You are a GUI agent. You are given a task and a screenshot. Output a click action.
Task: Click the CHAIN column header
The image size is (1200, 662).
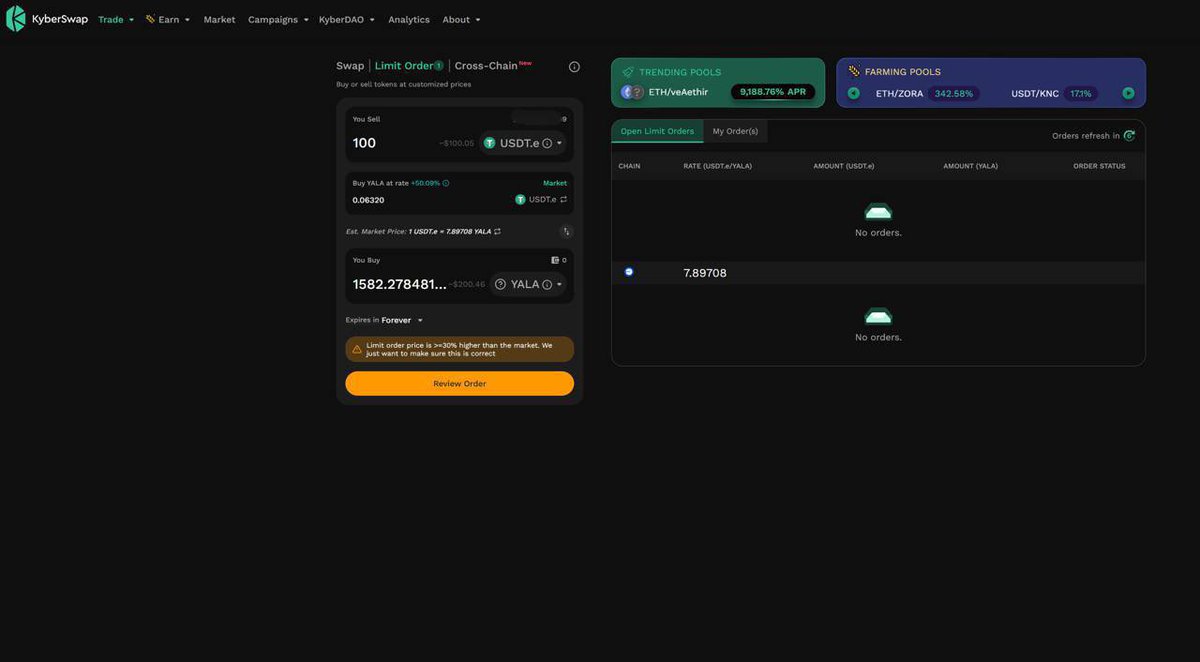[x=629, y=166]
